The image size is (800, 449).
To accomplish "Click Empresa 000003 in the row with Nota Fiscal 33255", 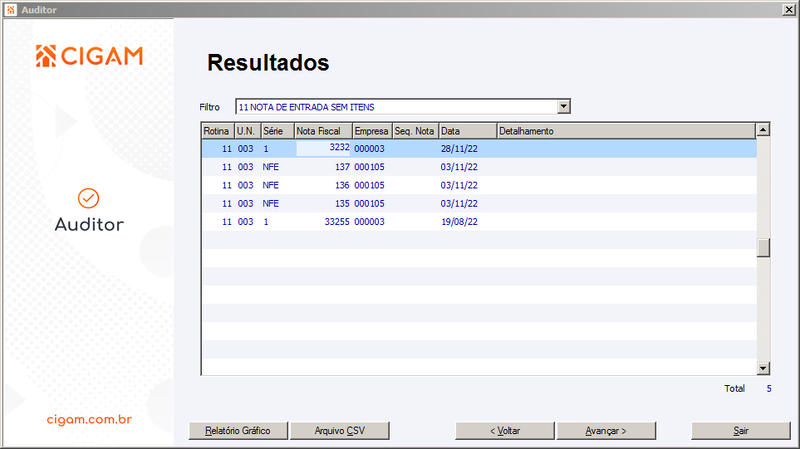I will (x=369, y=222).
